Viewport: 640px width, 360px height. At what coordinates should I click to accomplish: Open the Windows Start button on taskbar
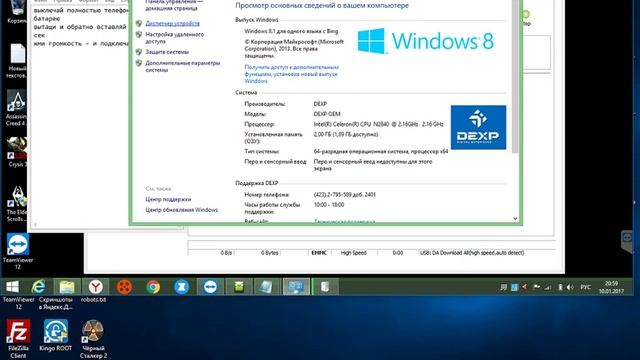click(x=12, y=287)
